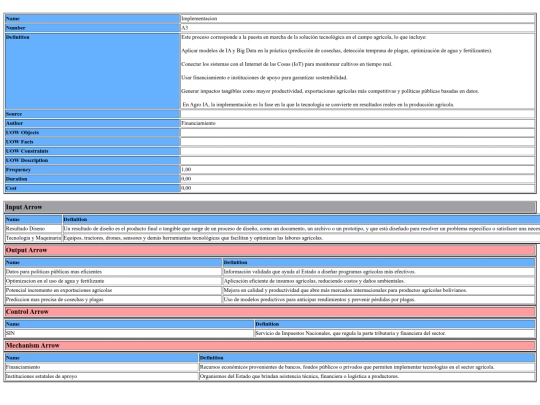This screenshot has height=405, width=540.
Task: Click the 'Name' column header in Input Arrow table
Action: coord(33,219)
